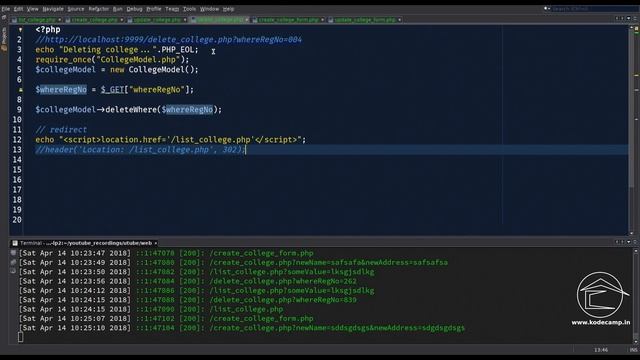Open the search options magnifier dropdown

(547, 9)
